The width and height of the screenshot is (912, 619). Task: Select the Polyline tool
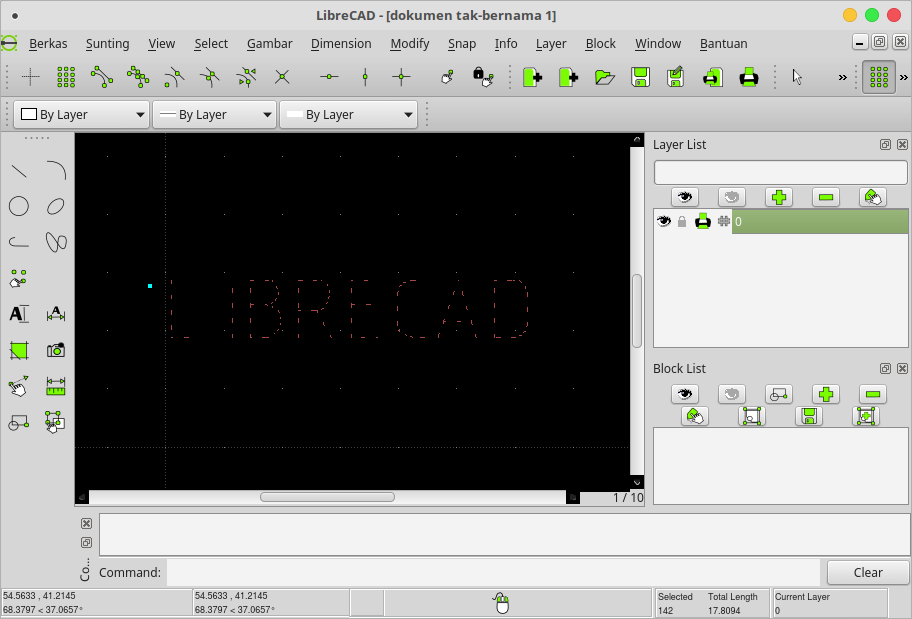[x=19, y=242]
